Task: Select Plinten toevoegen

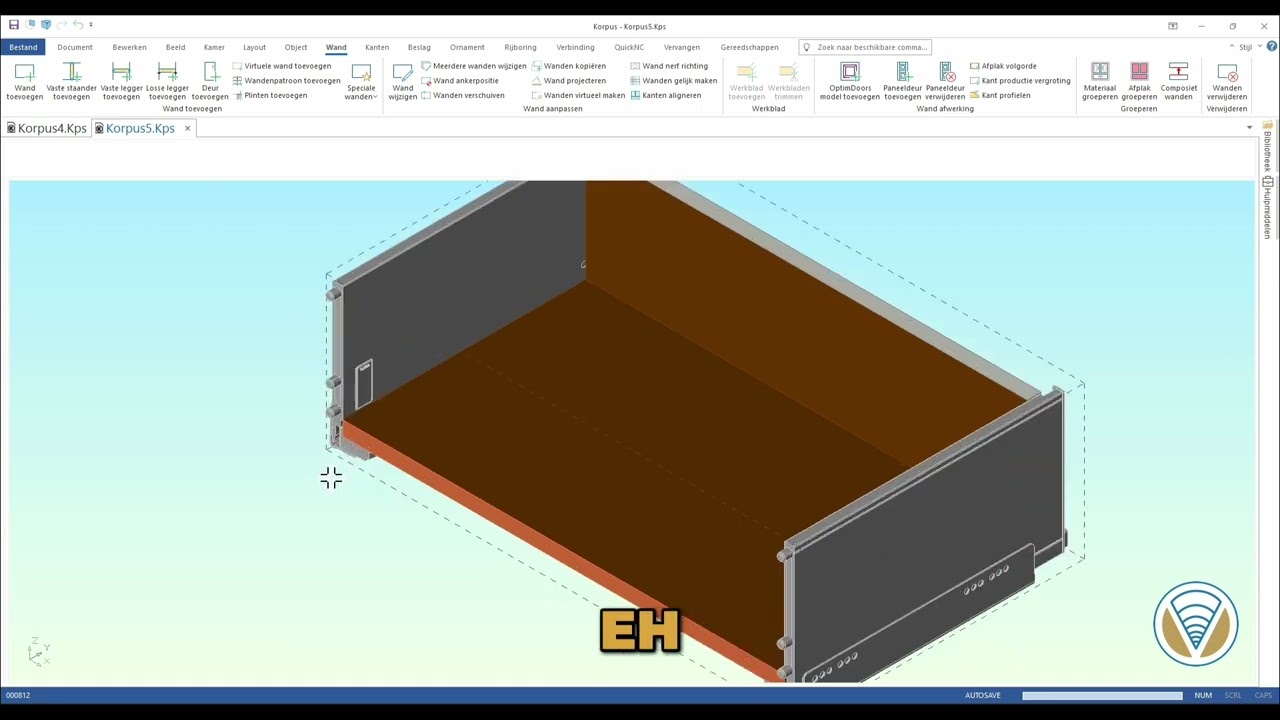Action: click(269, 96)
